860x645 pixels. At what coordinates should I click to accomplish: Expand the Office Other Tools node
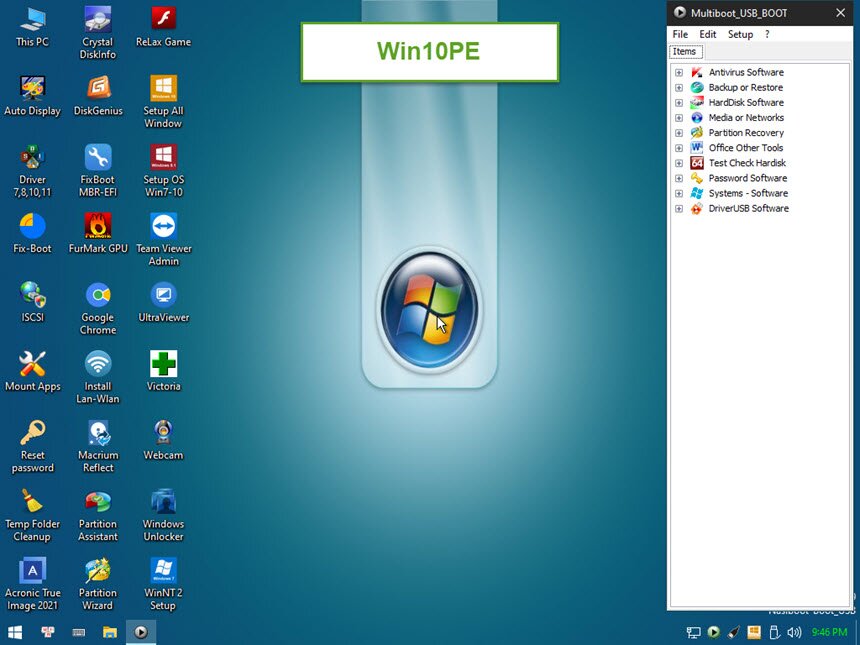pos(679,148)
